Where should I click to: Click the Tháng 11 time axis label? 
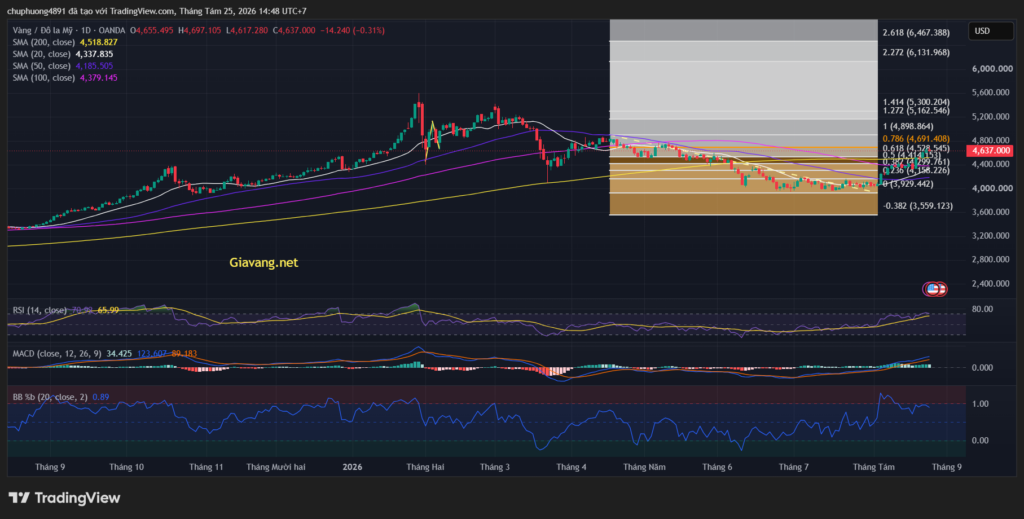coord(206,467)
